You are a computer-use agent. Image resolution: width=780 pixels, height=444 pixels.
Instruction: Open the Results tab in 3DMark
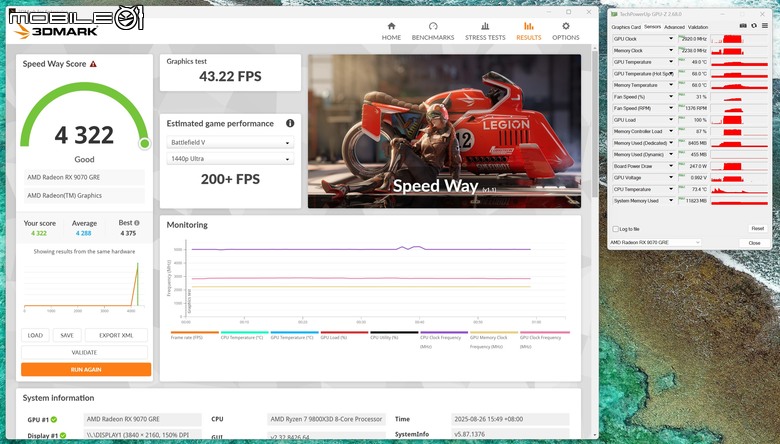[528, 31]
